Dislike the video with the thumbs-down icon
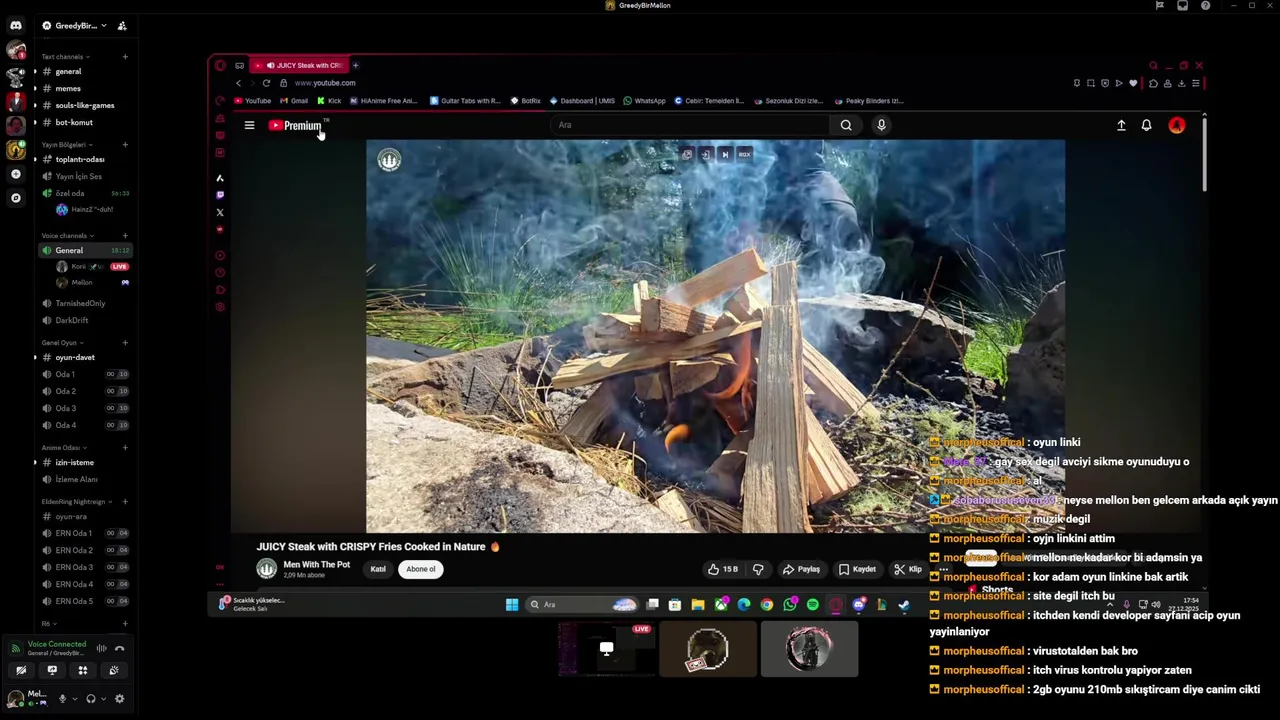 758,569
